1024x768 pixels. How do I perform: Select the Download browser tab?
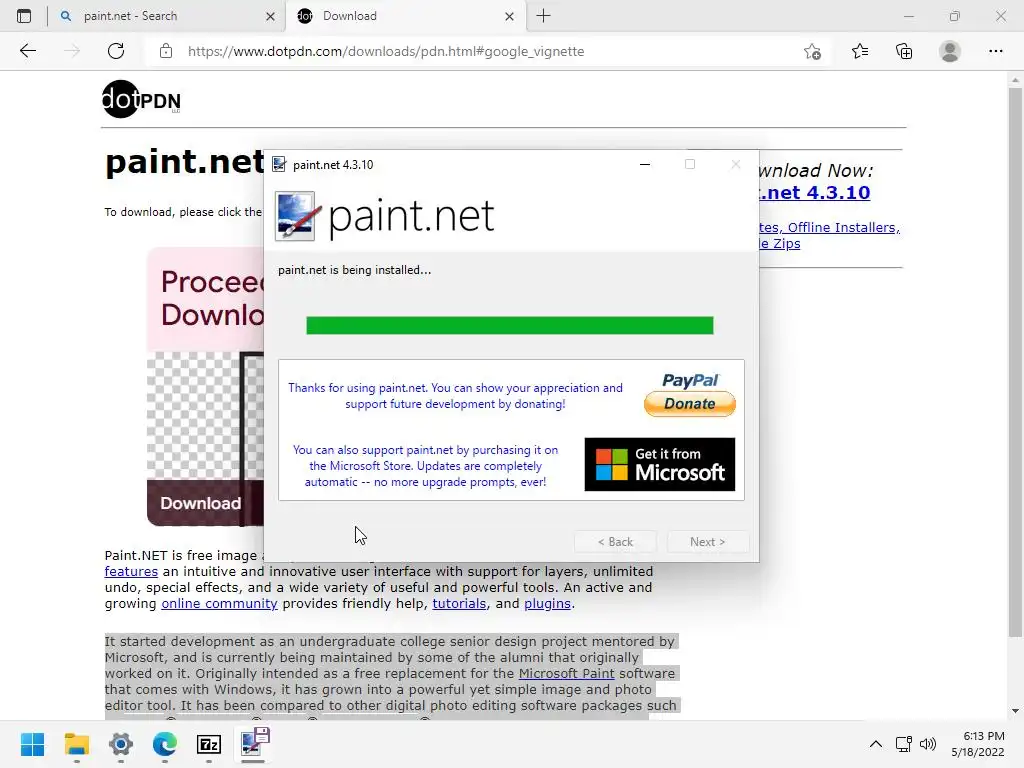405,16
